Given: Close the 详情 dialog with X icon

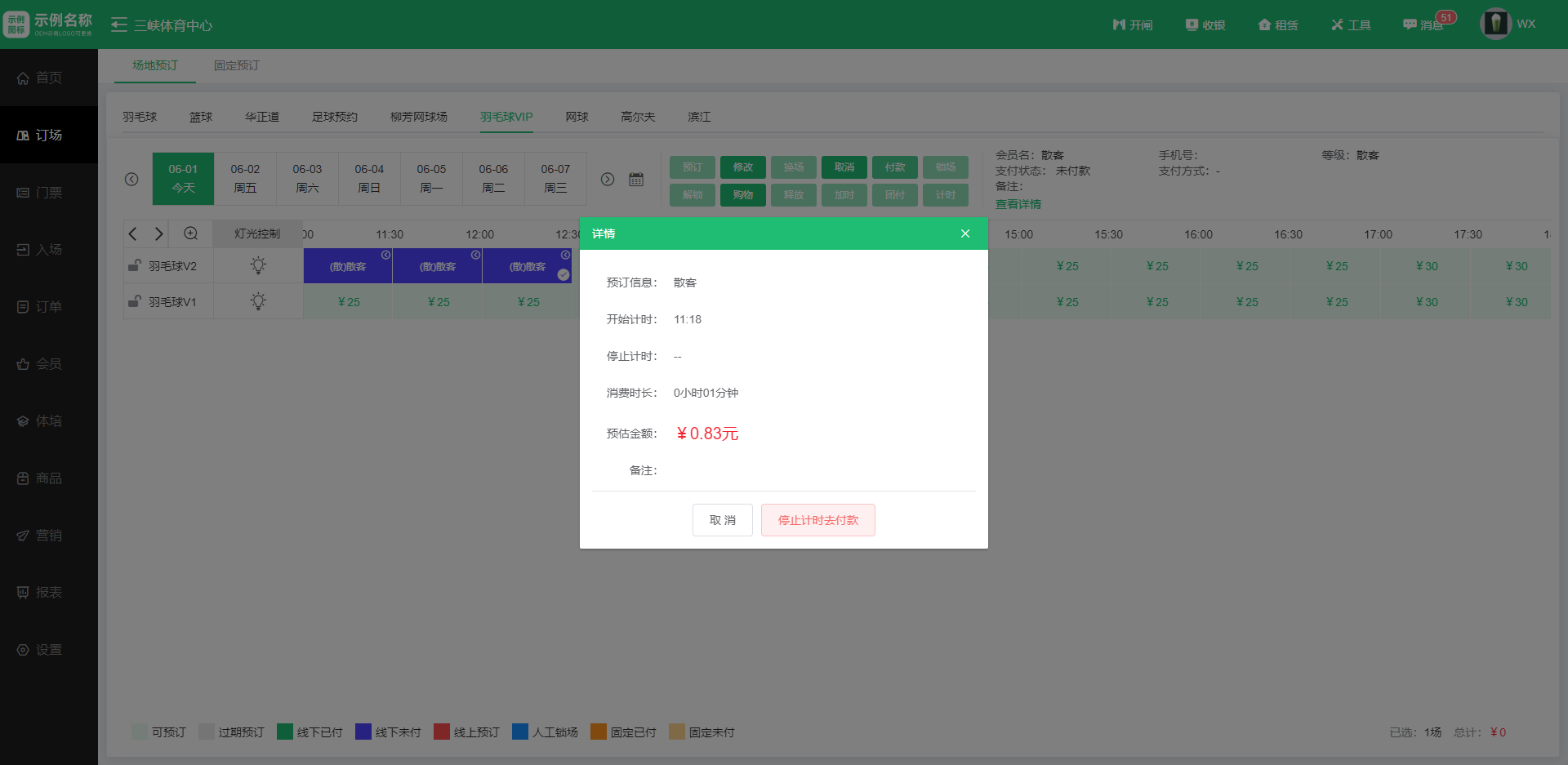Looking at the screenshot, I should click(964, 234).
